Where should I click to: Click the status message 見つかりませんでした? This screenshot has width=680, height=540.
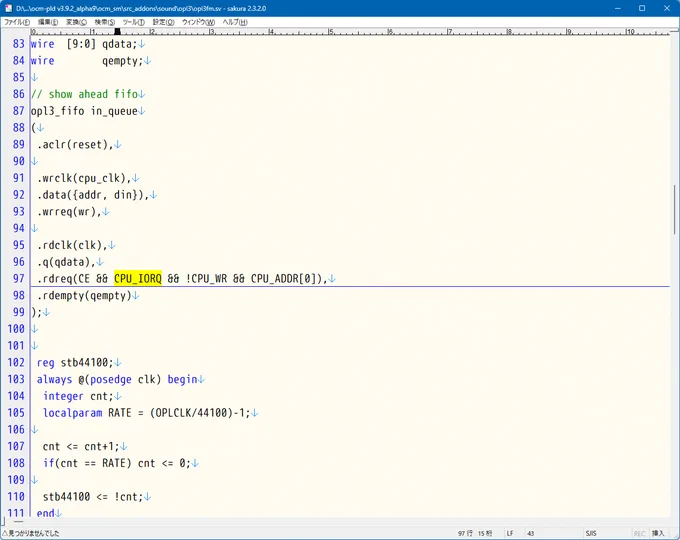pyautogui.click(x=31, y=533)
